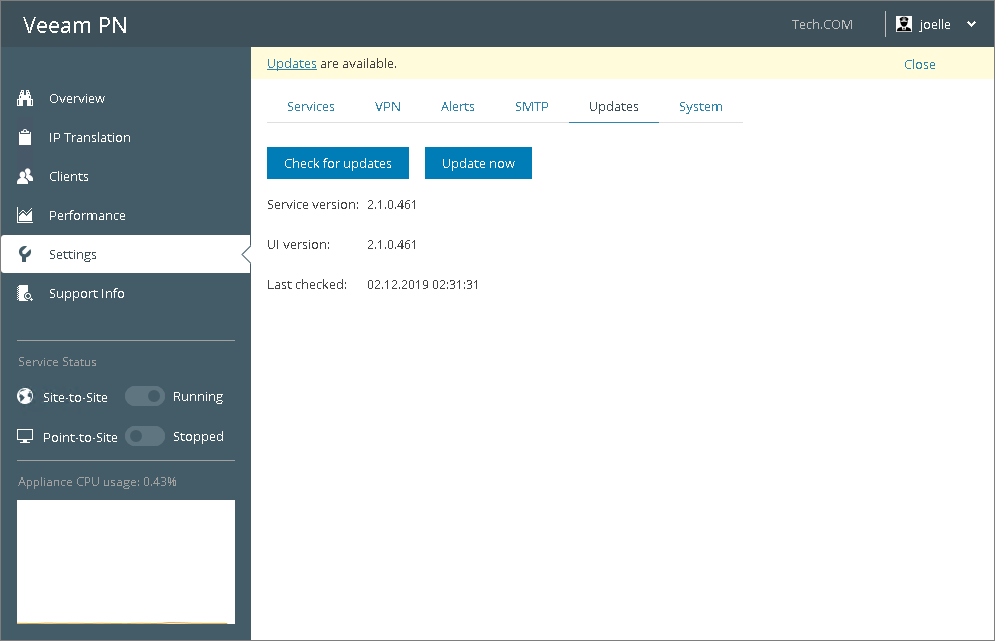Select the Updates tab
Image resolution: width=995 pixels, height=641 pixels.
pyautogui.click(x=614, y=107)
